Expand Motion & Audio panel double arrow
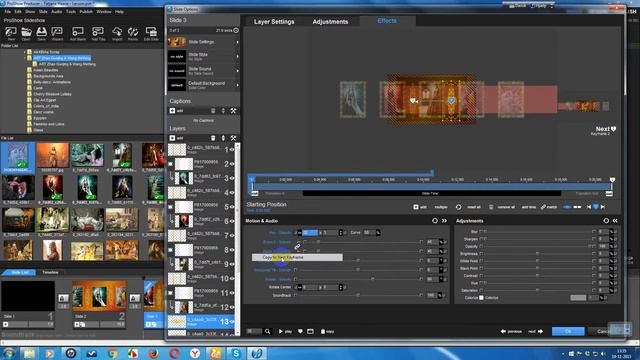 pyautogui.click(x=444, y=221)
